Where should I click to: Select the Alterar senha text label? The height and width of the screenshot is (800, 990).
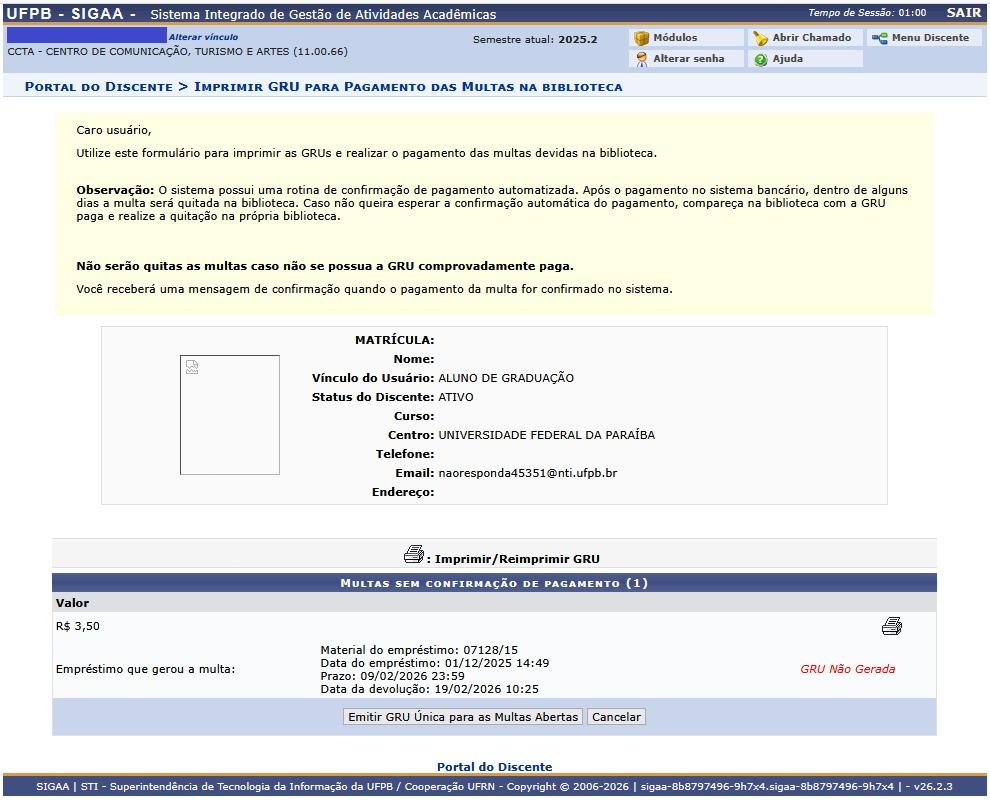click(688, 59)
